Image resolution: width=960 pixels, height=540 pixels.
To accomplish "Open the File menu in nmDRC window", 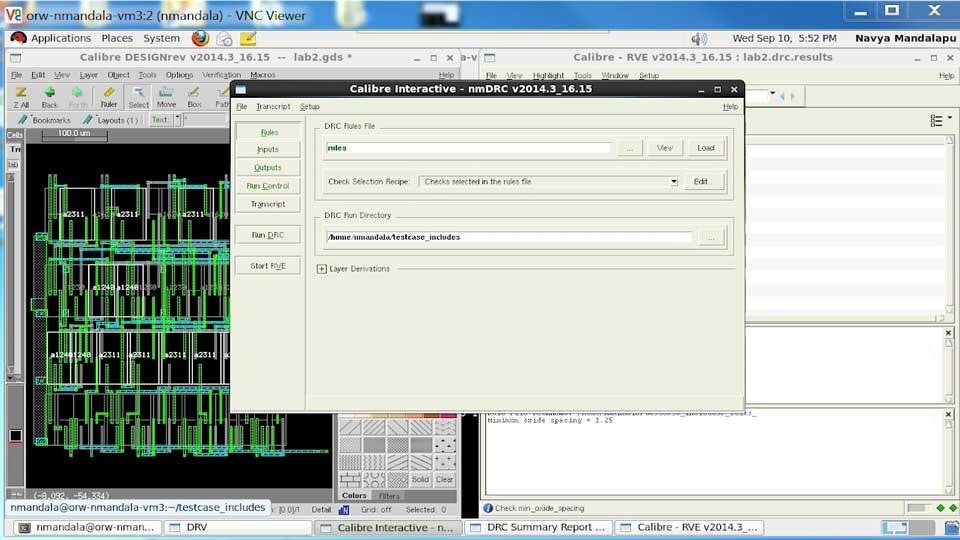I will (x=242, y=107).
